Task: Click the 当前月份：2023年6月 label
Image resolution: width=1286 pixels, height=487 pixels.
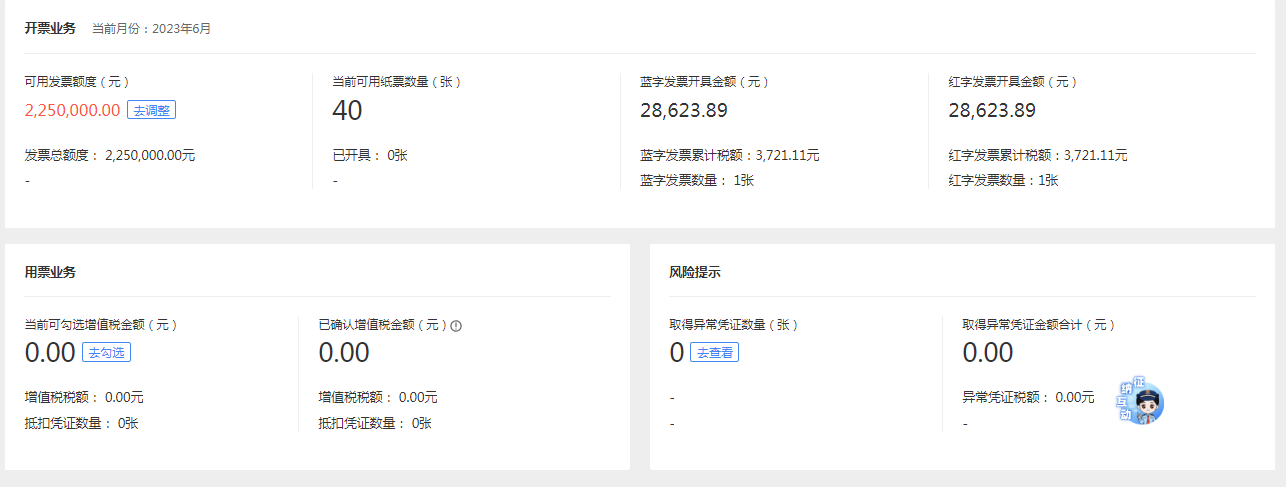Action: [x=151, y=29]
